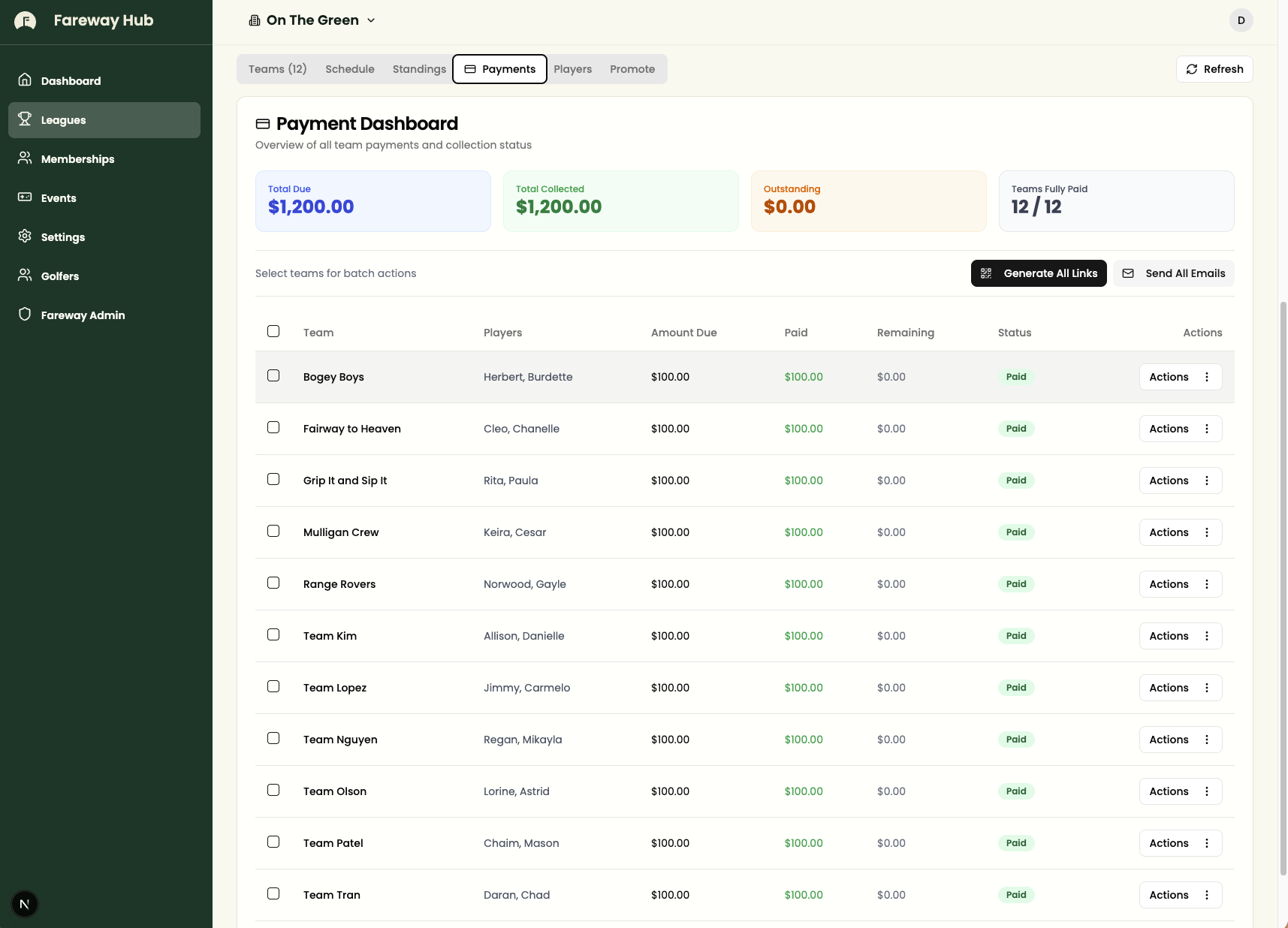Open three-dot menu for Team Lopez
This screenshot has width=1288, height=928.
coord(1207,688)
